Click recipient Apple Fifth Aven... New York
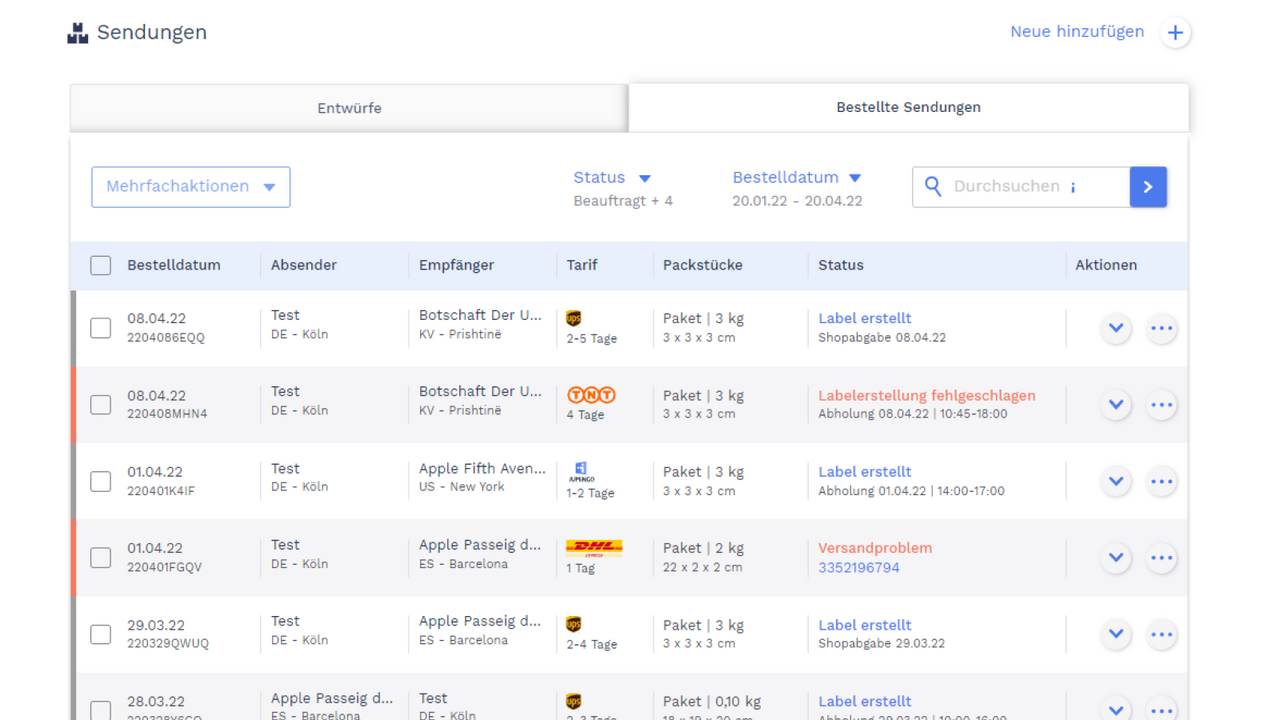This screenshot has height=720, width=1280. [x=483, y=477]
